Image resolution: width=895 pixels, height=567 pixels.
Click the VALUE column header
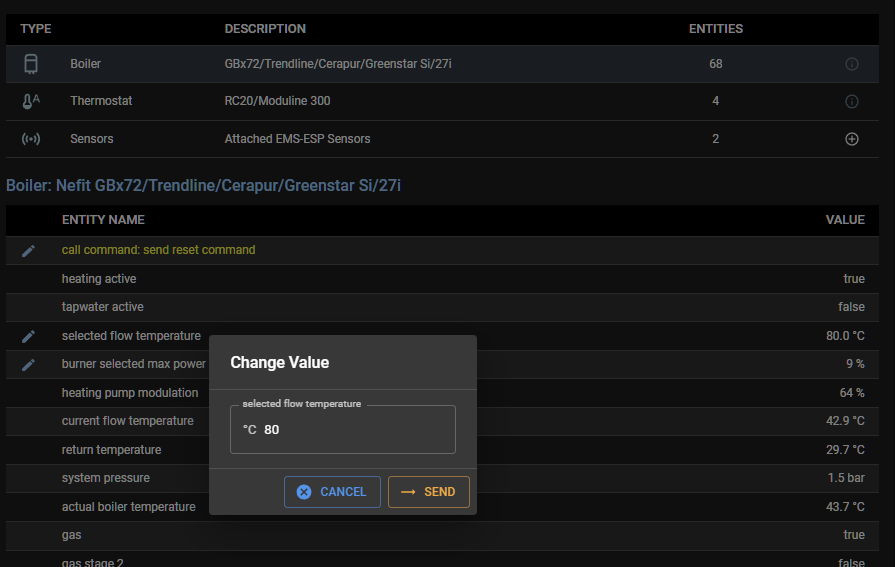pos(844,220)
